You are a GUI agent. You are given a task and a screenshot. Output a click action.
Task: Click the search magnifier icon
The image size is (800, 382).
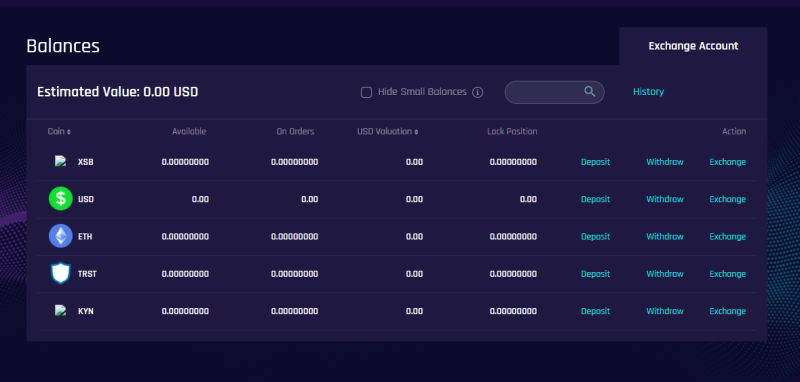pos(590,91)
